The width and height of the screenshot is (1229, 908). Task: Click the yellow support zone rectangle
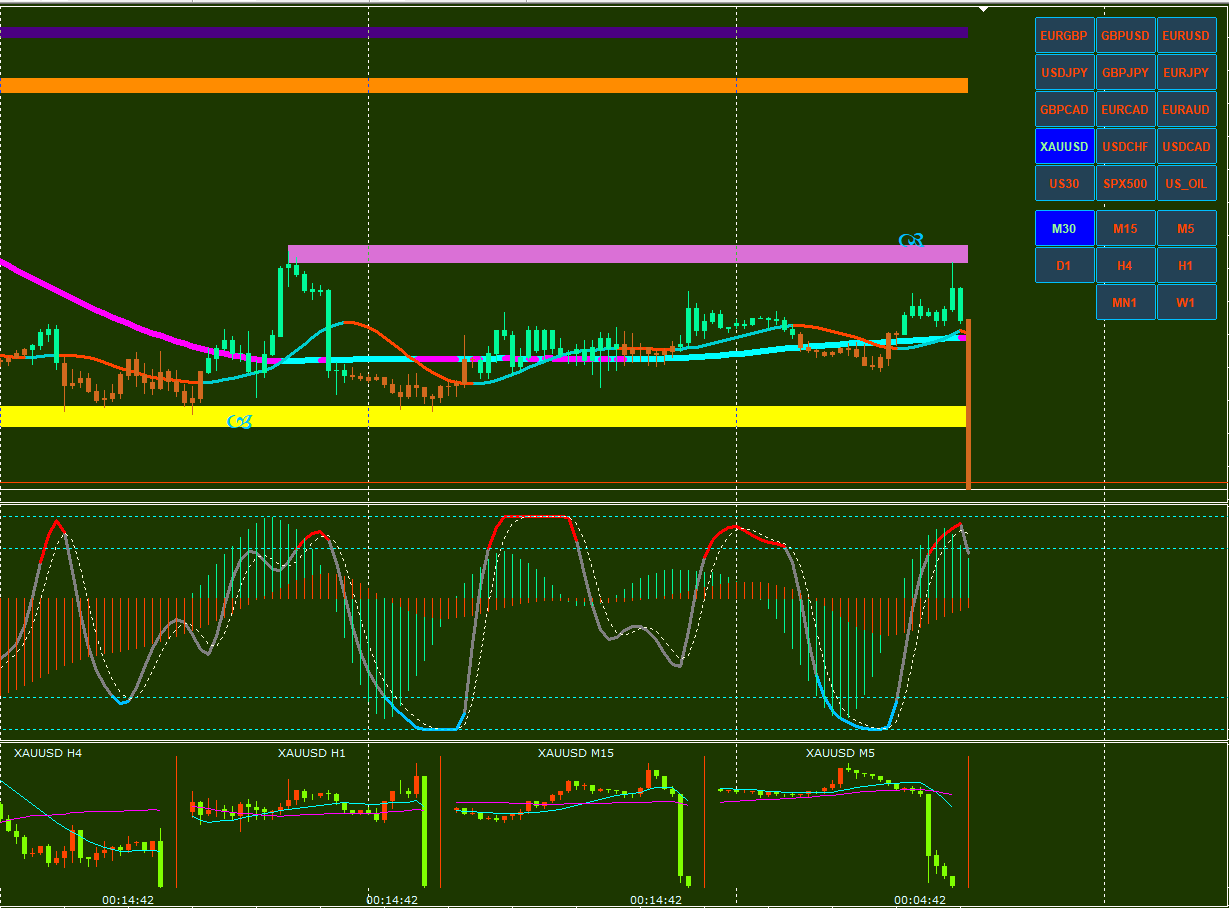(483, 416)
